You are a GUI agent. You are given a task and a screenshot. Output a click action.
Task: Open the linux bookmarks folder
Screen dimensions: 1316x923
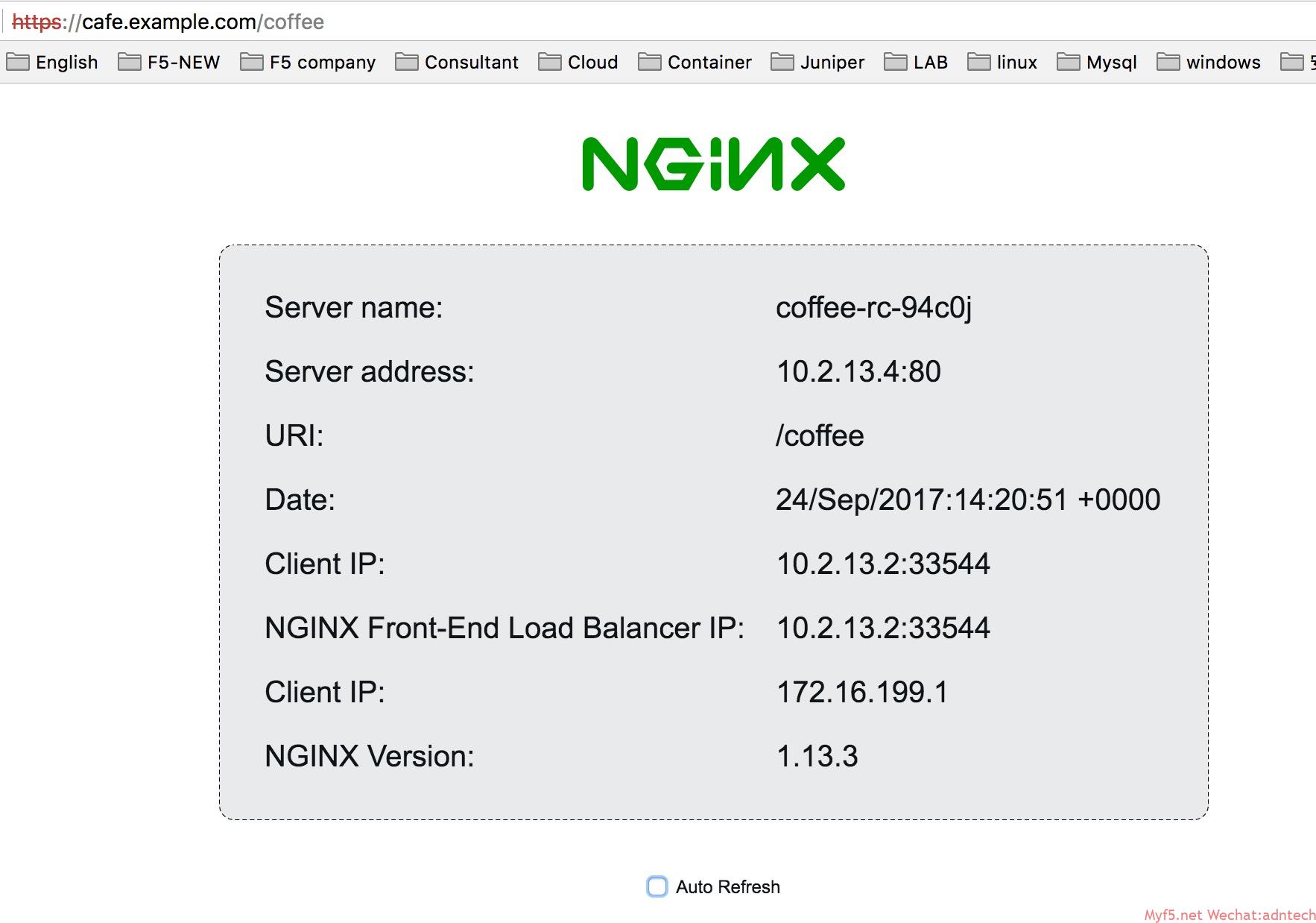point(1002,62)
